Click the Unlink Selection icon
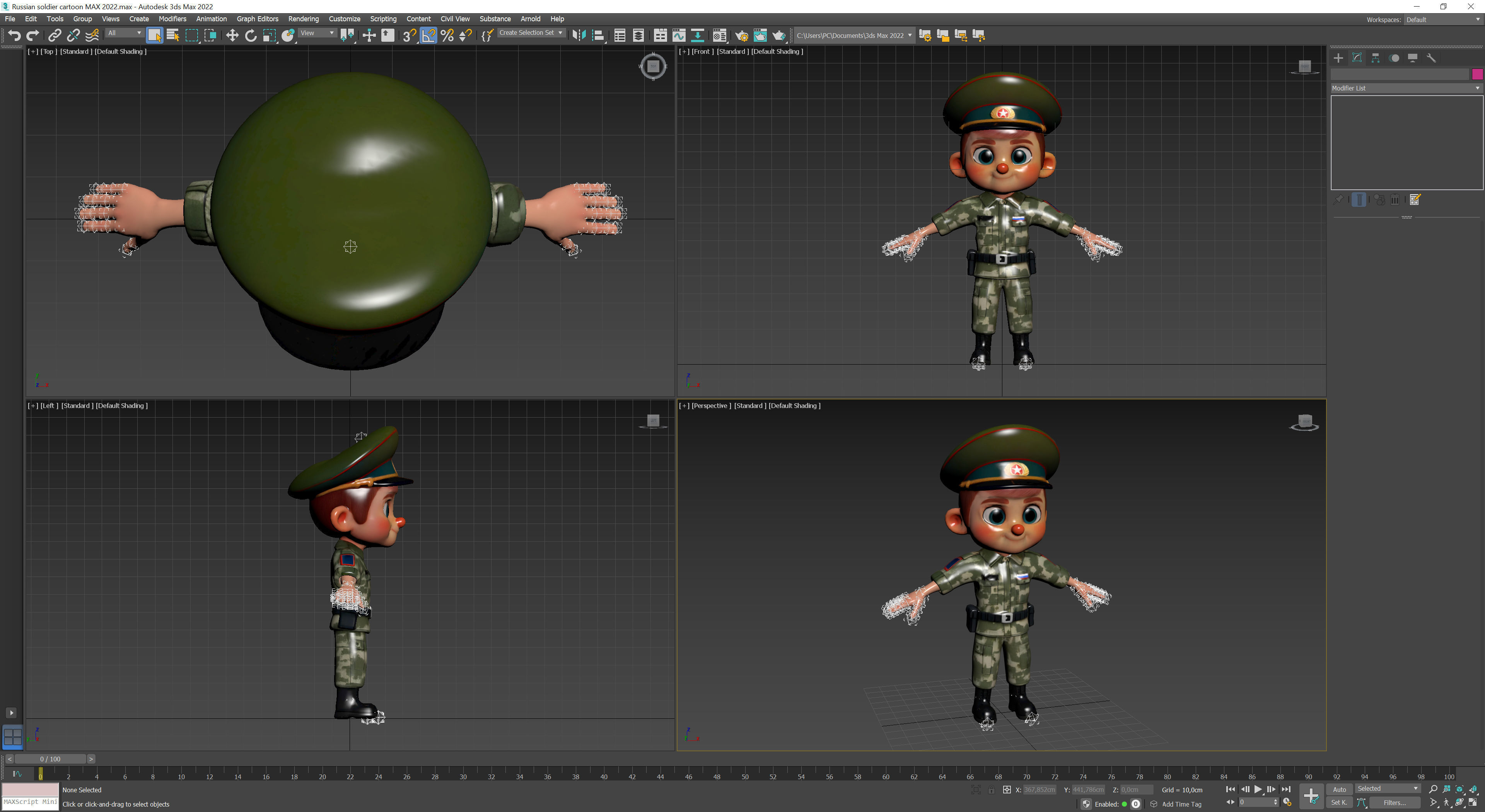Screen dimensions: 1485x812 (x=73, y=36)
